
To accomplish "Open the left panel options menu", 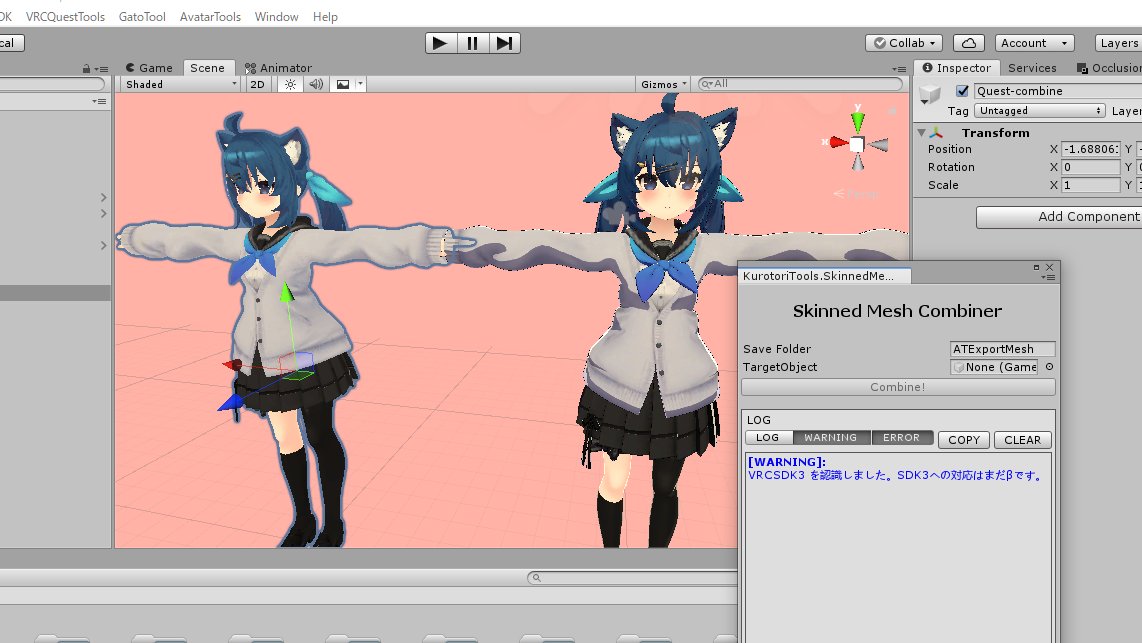I will (x=103, y=69).
